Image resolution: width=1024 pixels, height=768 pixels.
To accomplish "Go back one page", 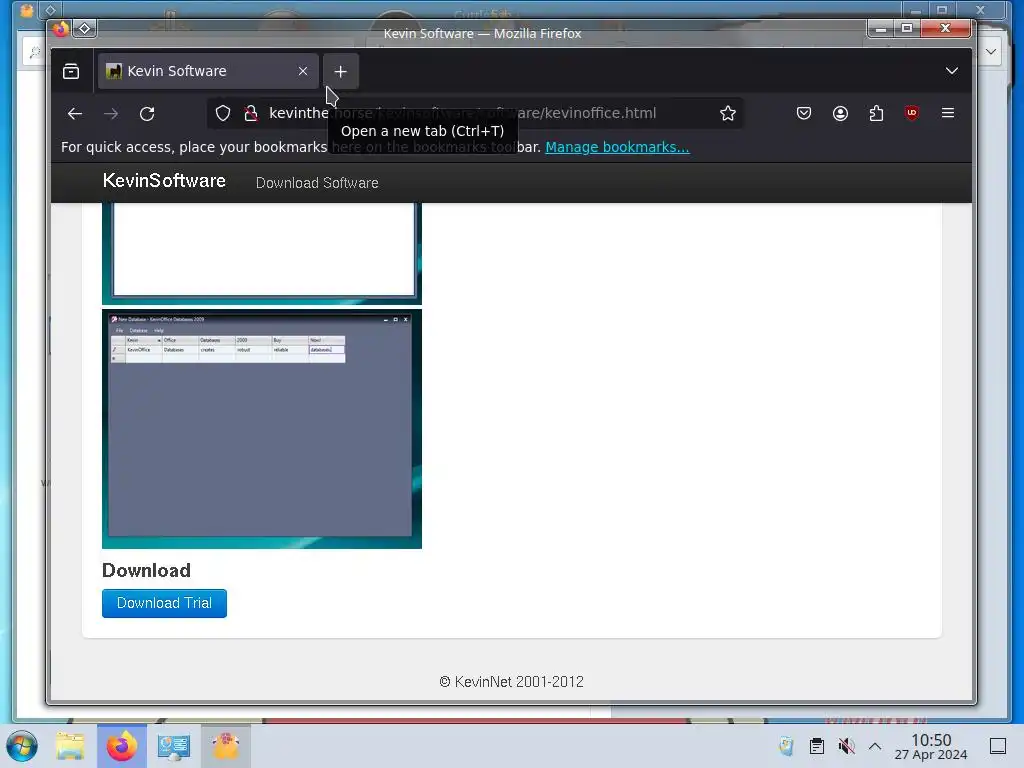I will pyautogui.click(x=75, y=114).
